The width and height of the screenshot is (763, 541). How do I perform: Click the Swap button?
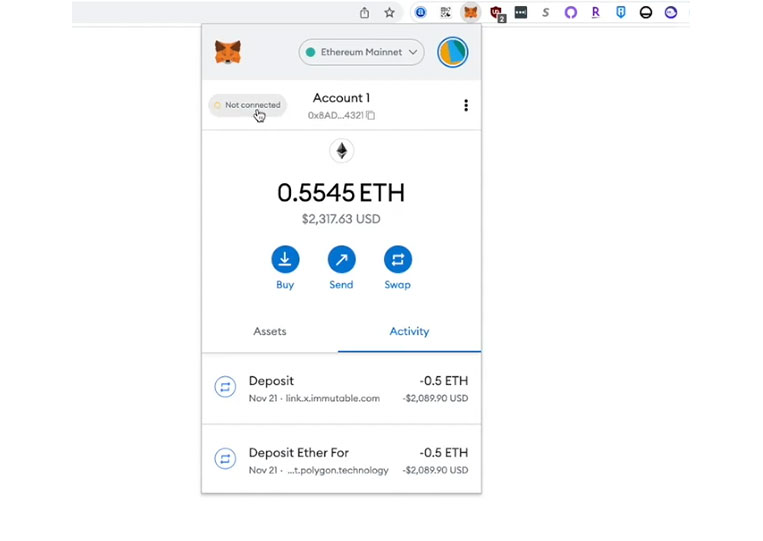(398, 268)
